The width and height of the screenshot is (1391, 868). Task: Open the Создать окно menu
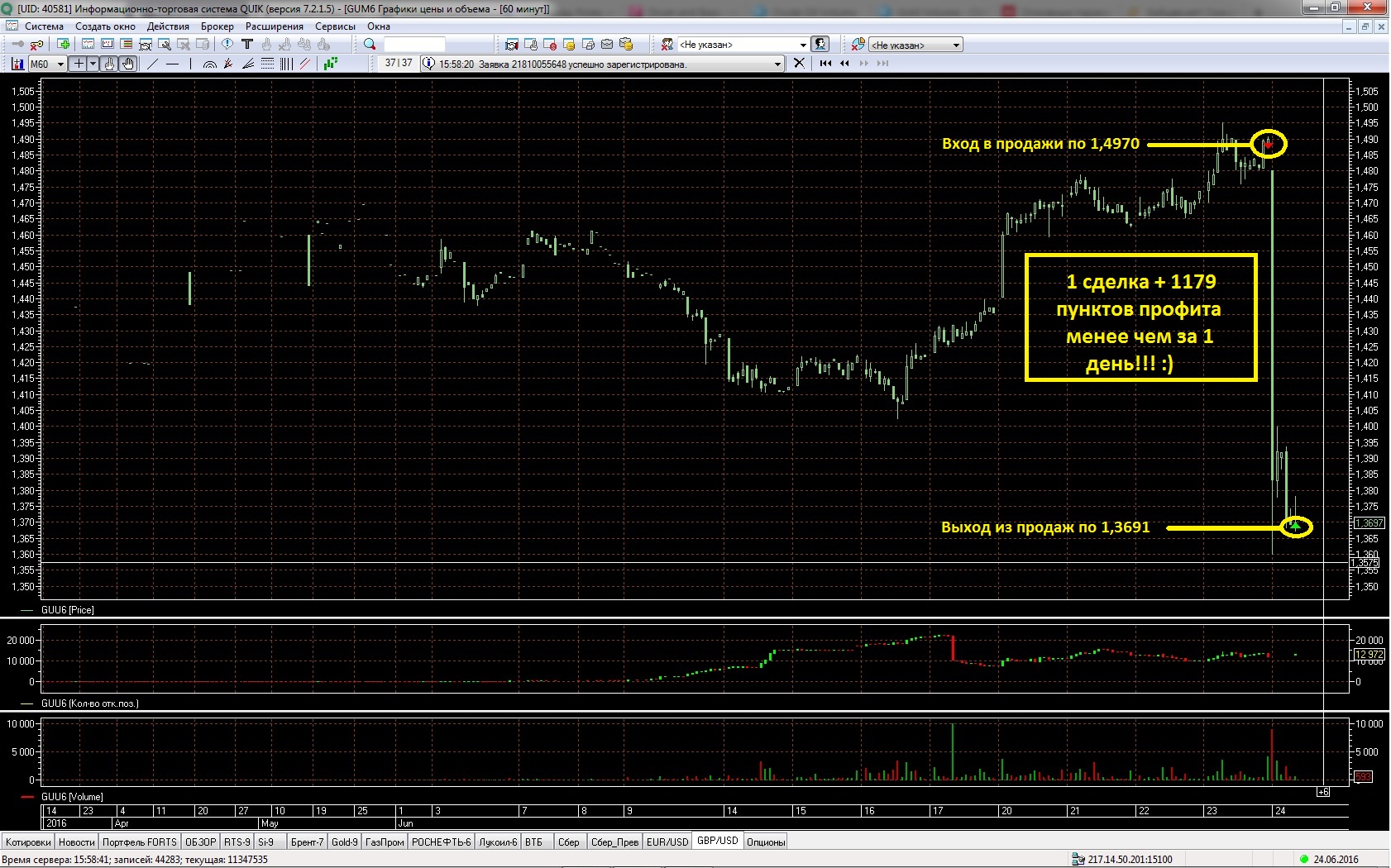pyautogui.click(x=105, y=26)
